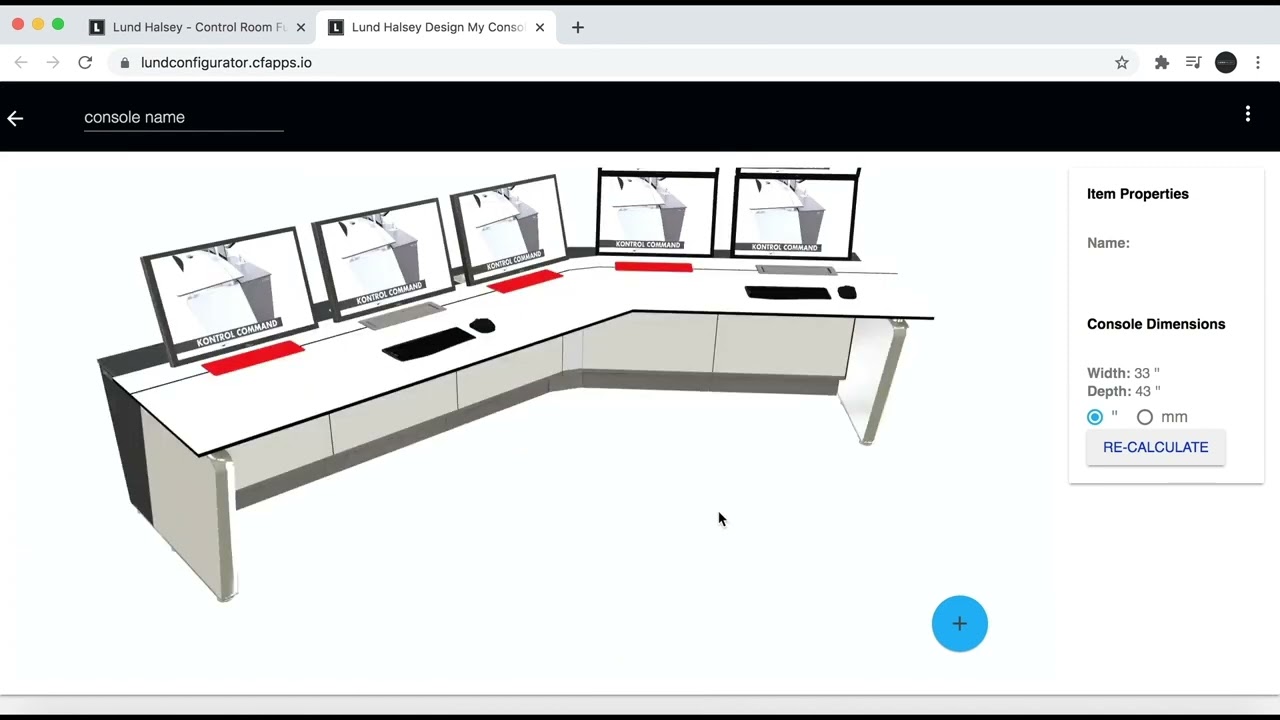Select the fourth monitor from left
The image size is (1280, 720).
coord(657,212)
